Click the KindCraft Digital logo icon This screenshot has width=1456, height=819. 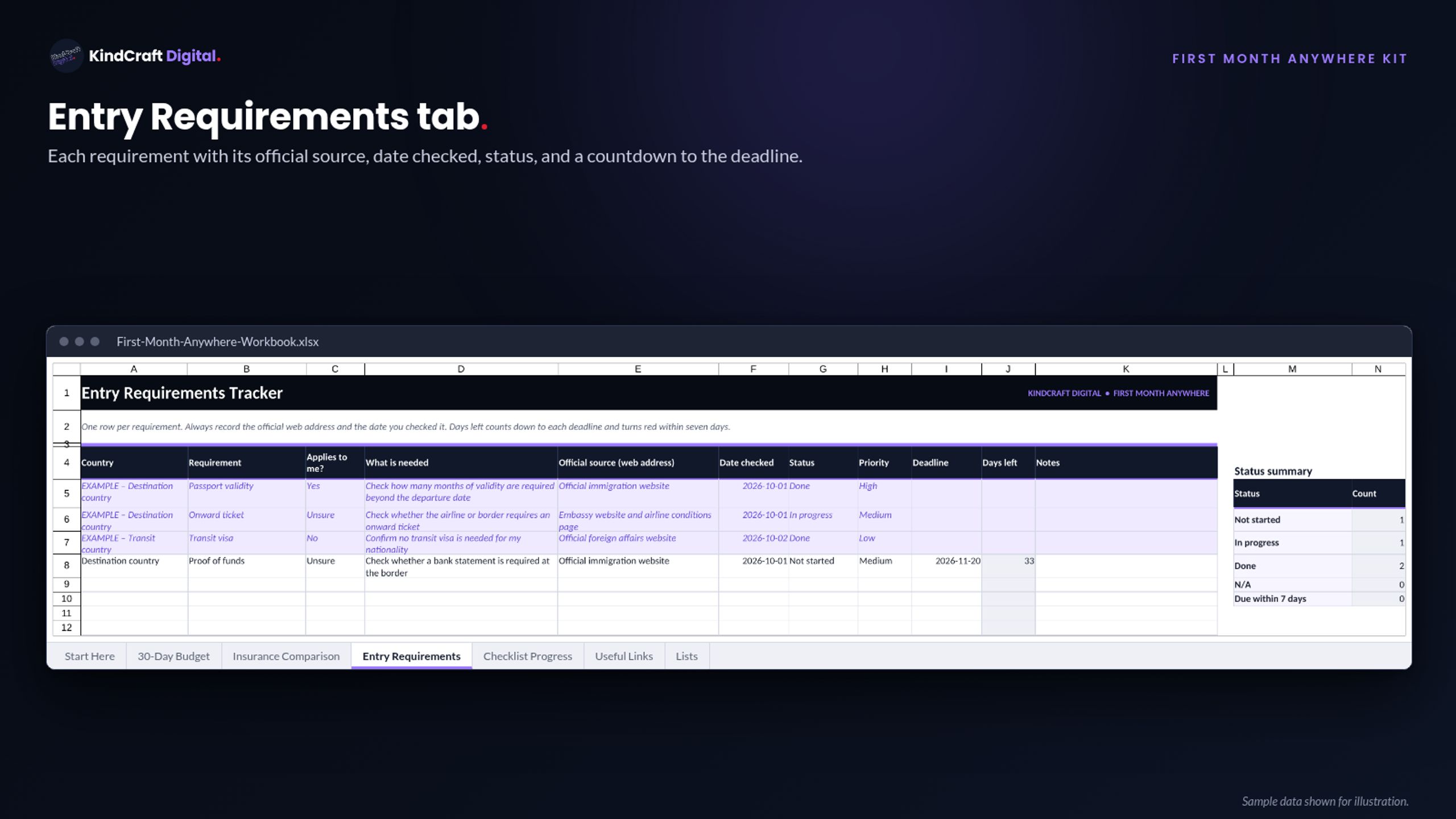tap(66, 56)
